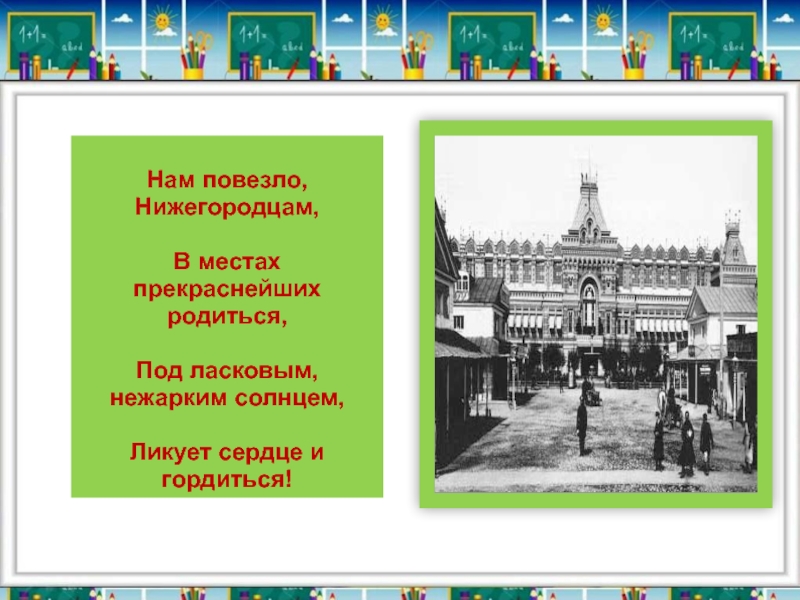Viewport: 800px width, 600px height.
Task: Click the lone pedestrian in the square's center
Action: tap(581, 425)
